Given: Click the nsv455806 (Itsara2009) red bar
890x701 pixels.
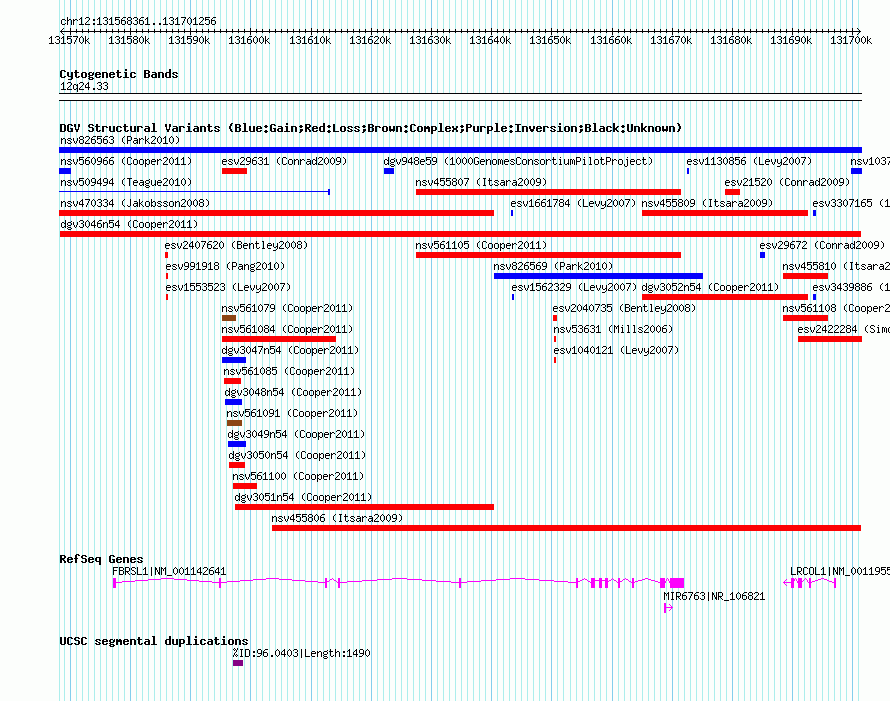Looking at the screenshot, I should click(566, 528).
